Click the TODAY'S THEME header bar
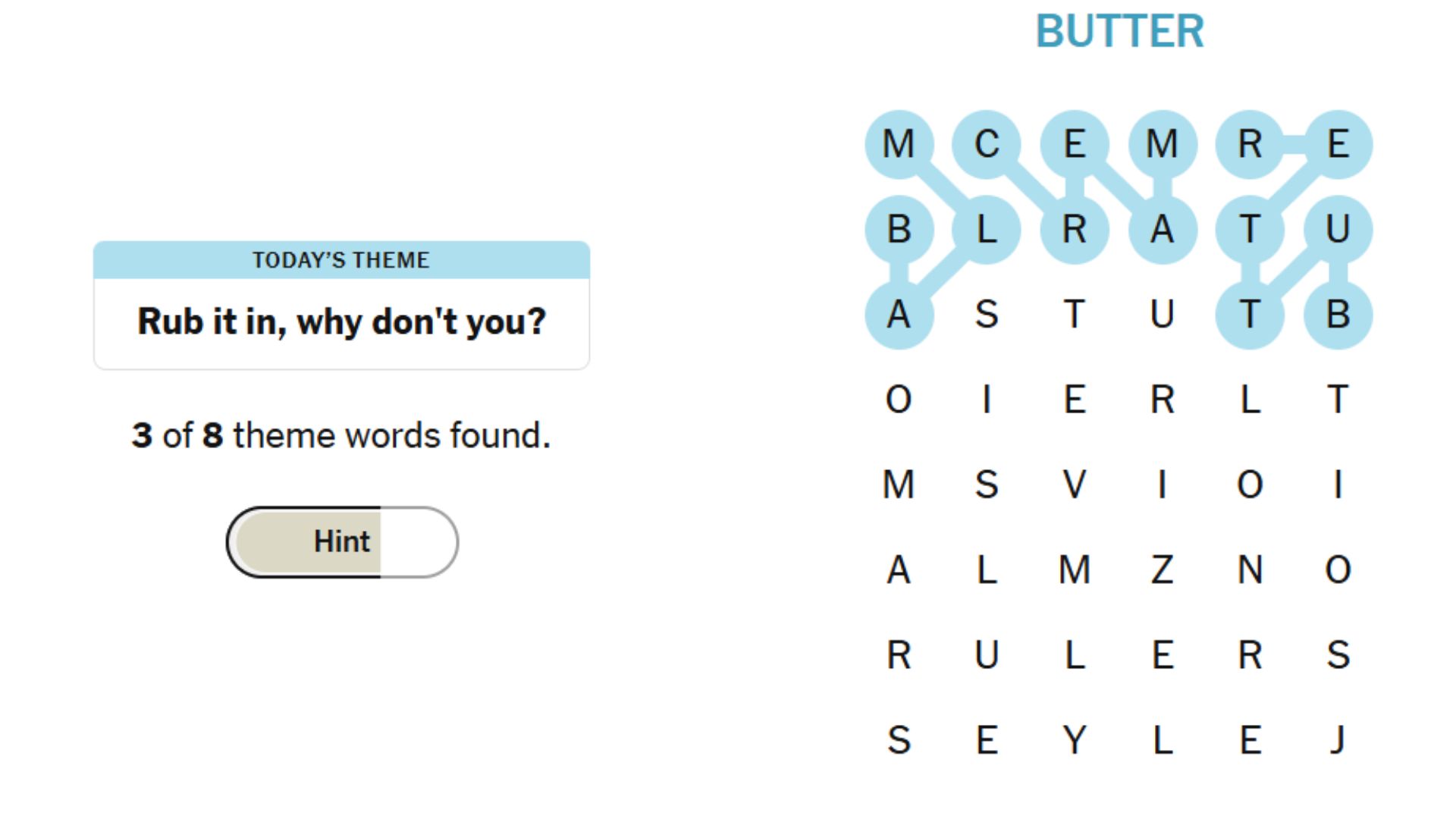1456x819 pixels. (x=340, y=259)
